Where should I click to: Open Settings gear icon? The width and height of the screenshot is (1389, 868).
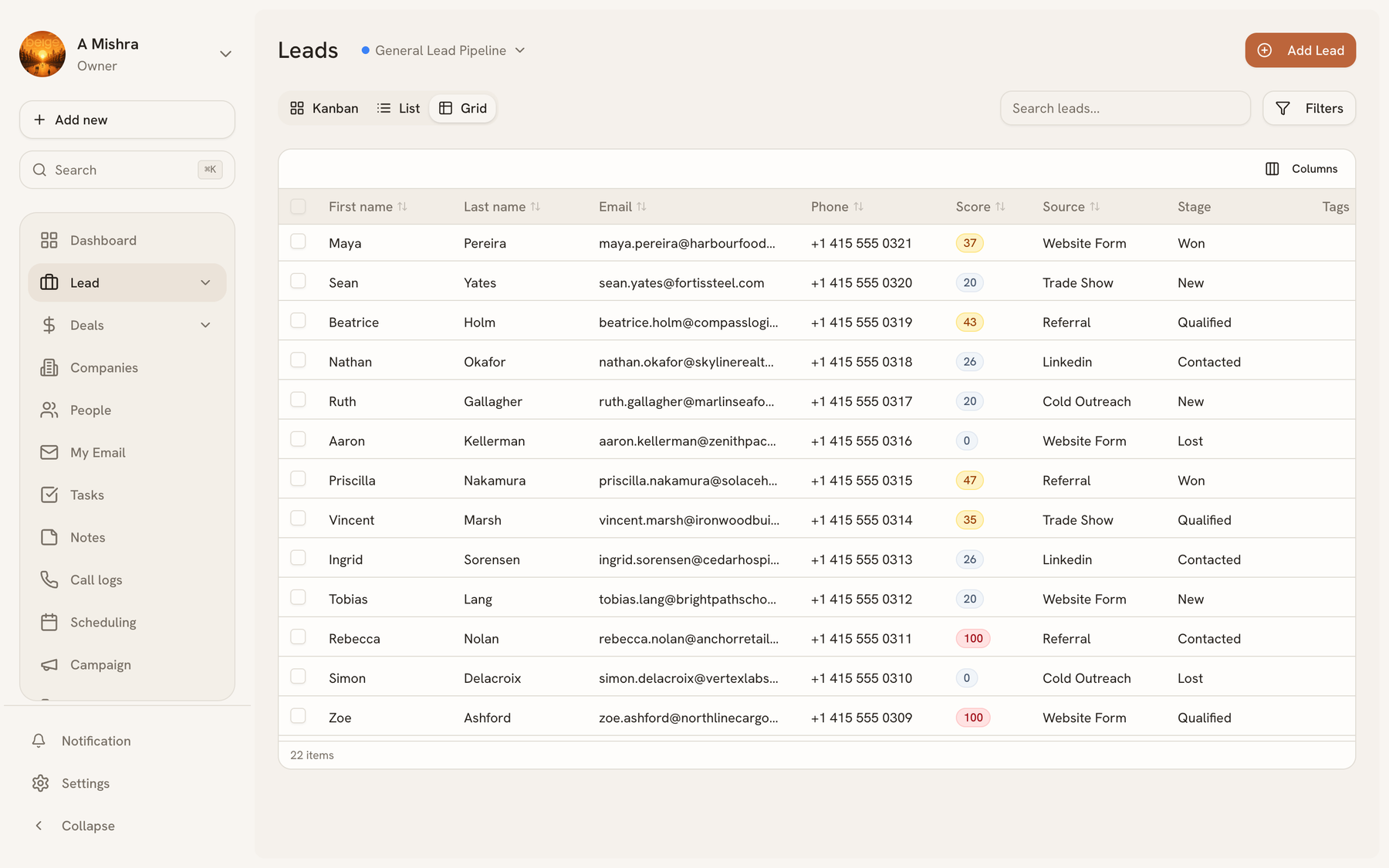(x=40, y=784)
